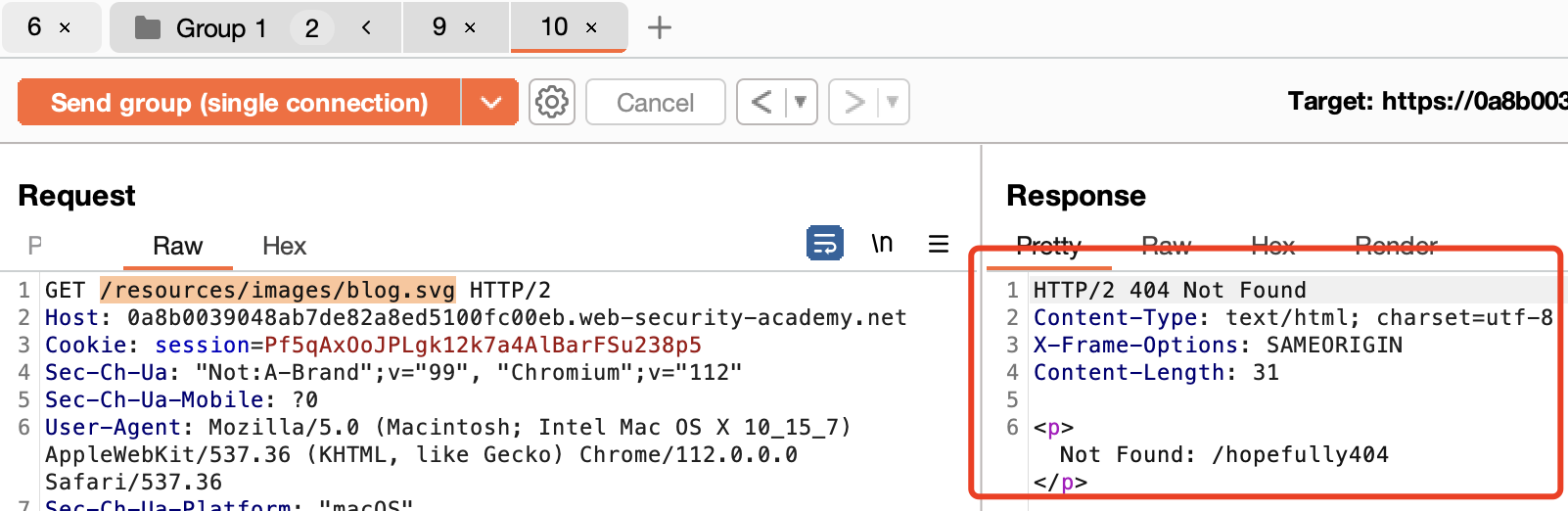Click the /resources/images/blog.svg request path

[278, 290]
